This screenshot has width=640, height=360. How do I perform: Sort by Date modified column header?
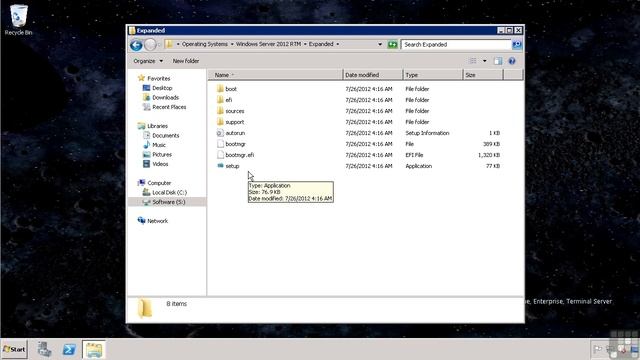pos(373,75)
